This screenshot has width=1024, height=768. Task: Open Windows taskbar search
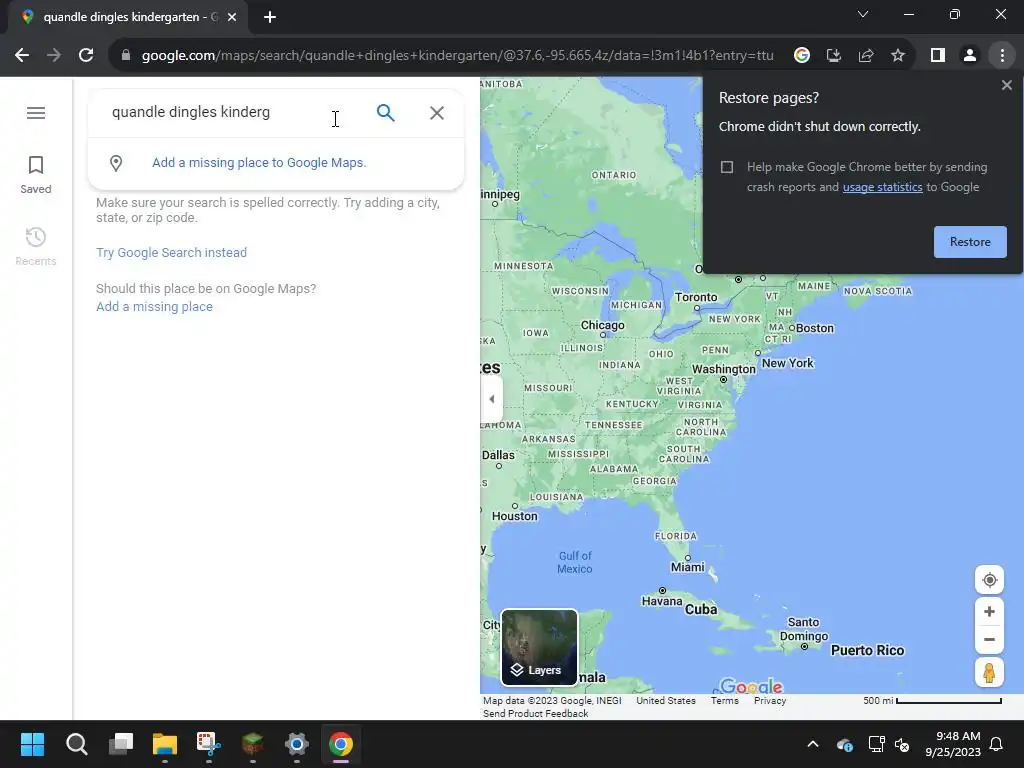76,744
